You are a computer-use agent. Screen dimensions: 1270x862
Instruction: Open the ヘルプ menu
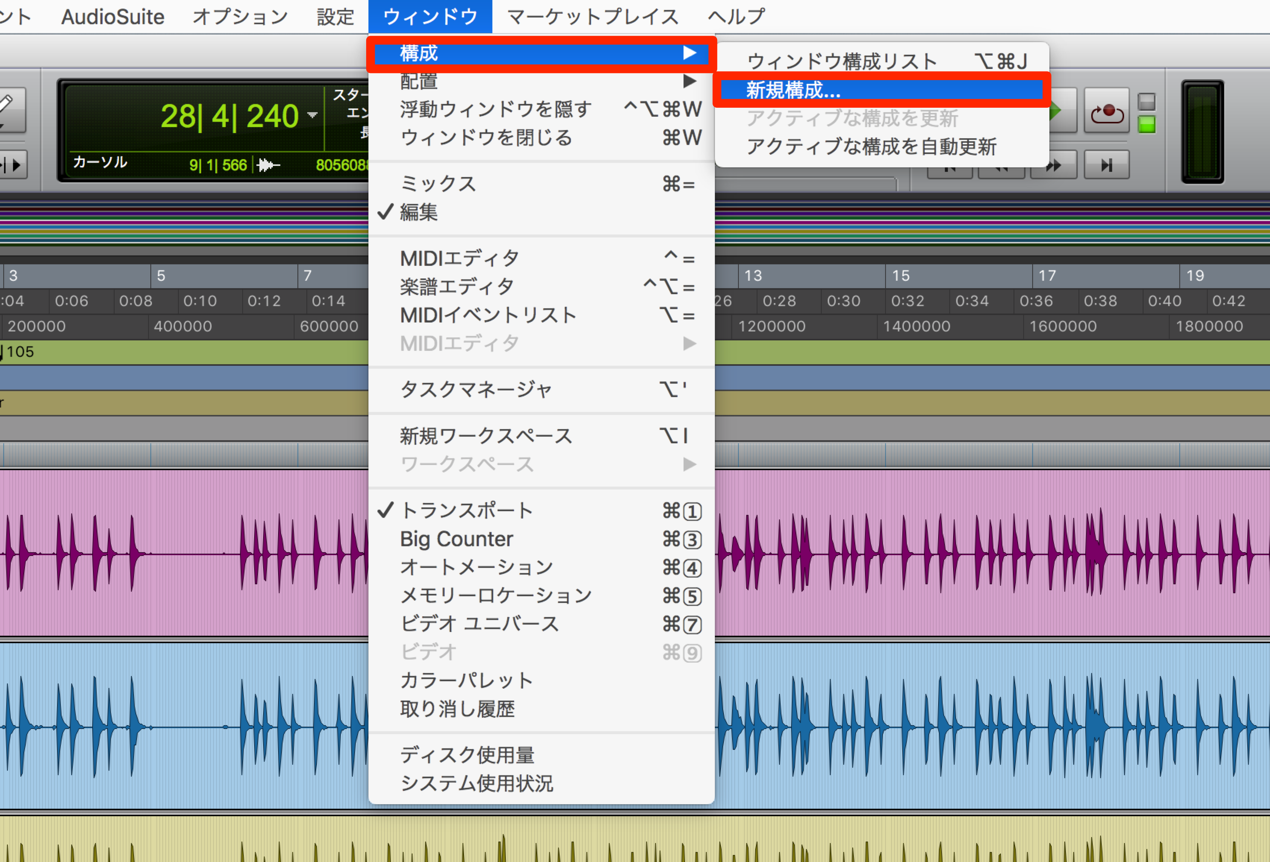point(736,16)
